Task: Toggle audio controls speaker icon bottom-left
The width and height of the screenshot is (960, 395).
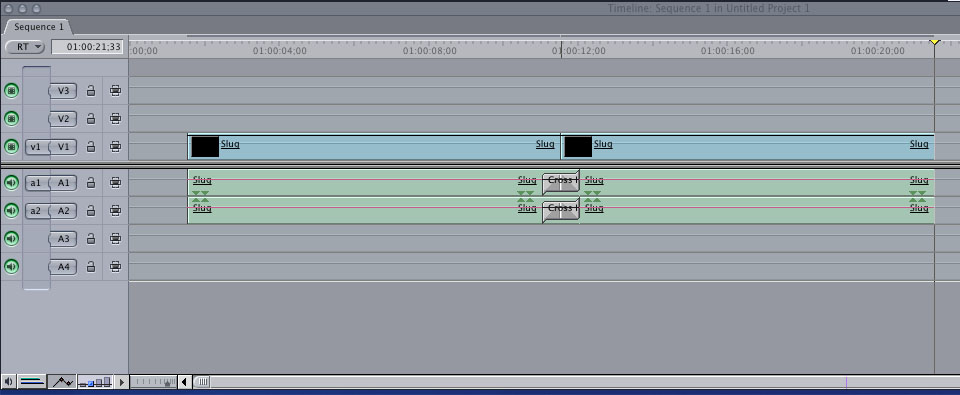Action: tap(9, 382)
